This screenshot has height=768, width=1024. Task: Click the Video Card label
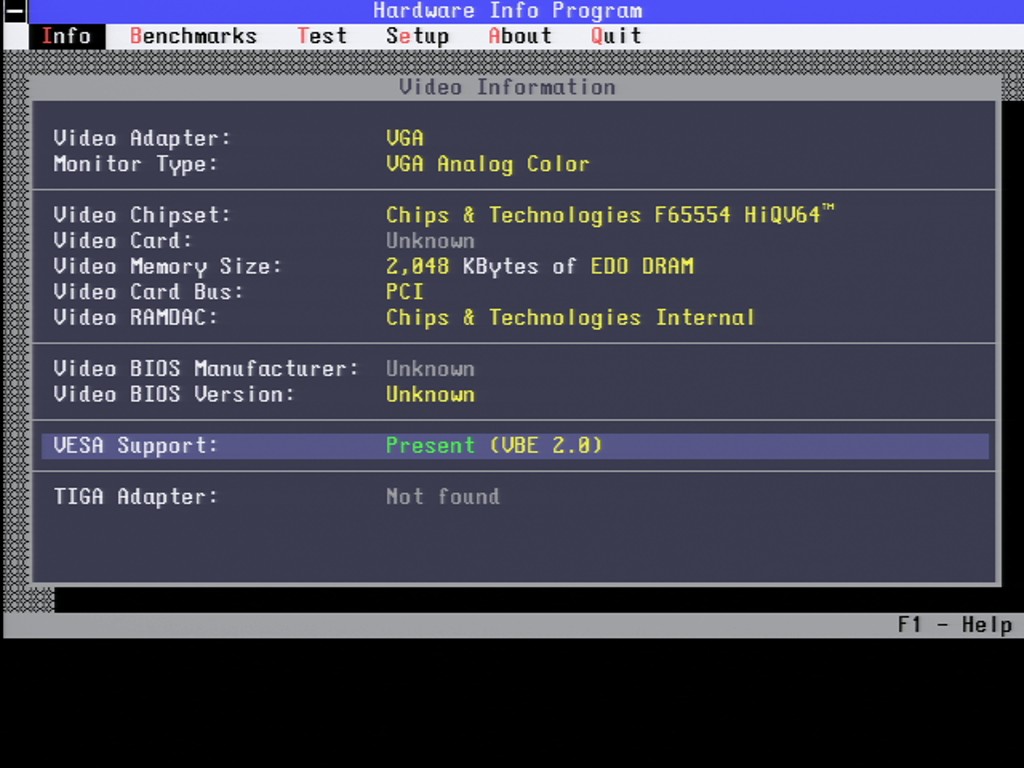coord(123,241)
